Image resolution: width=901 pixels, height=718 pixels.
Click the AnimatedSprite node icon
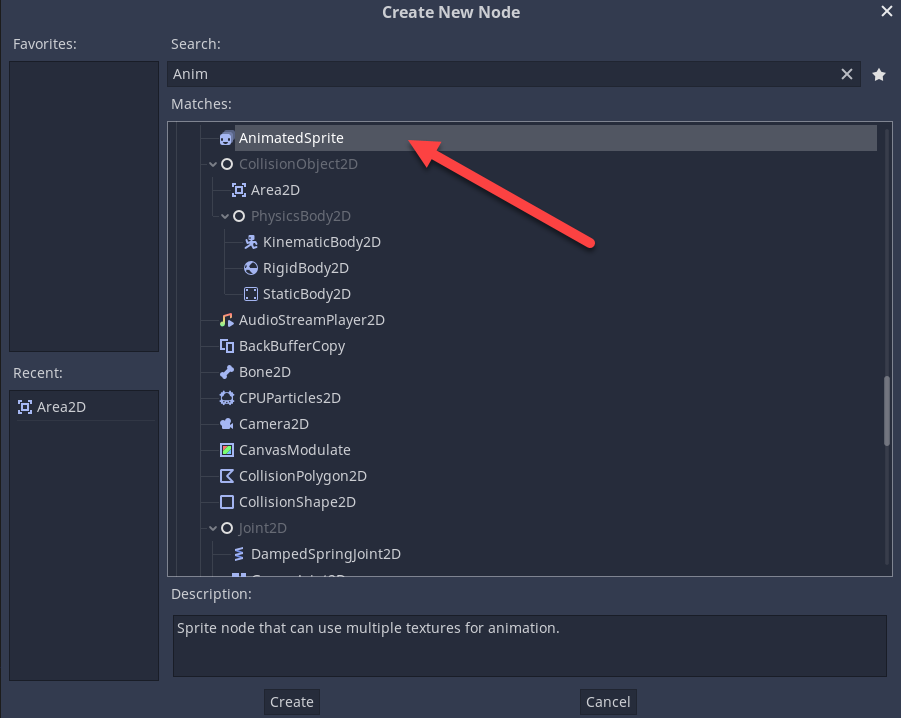(x=226, y=138)
